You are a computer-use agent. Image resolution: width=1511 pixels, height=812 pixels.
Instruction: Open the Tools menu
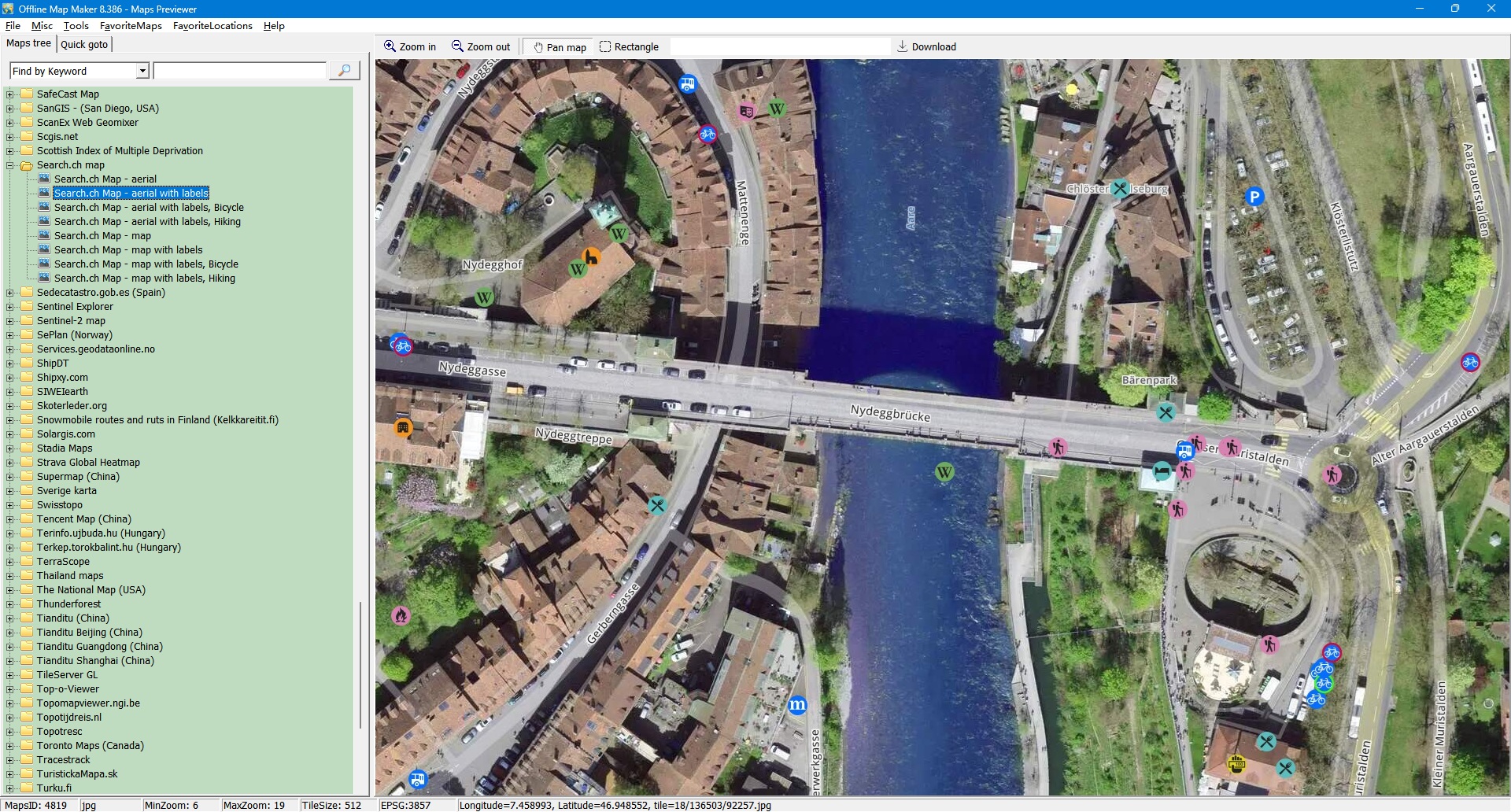pos(76,26)
